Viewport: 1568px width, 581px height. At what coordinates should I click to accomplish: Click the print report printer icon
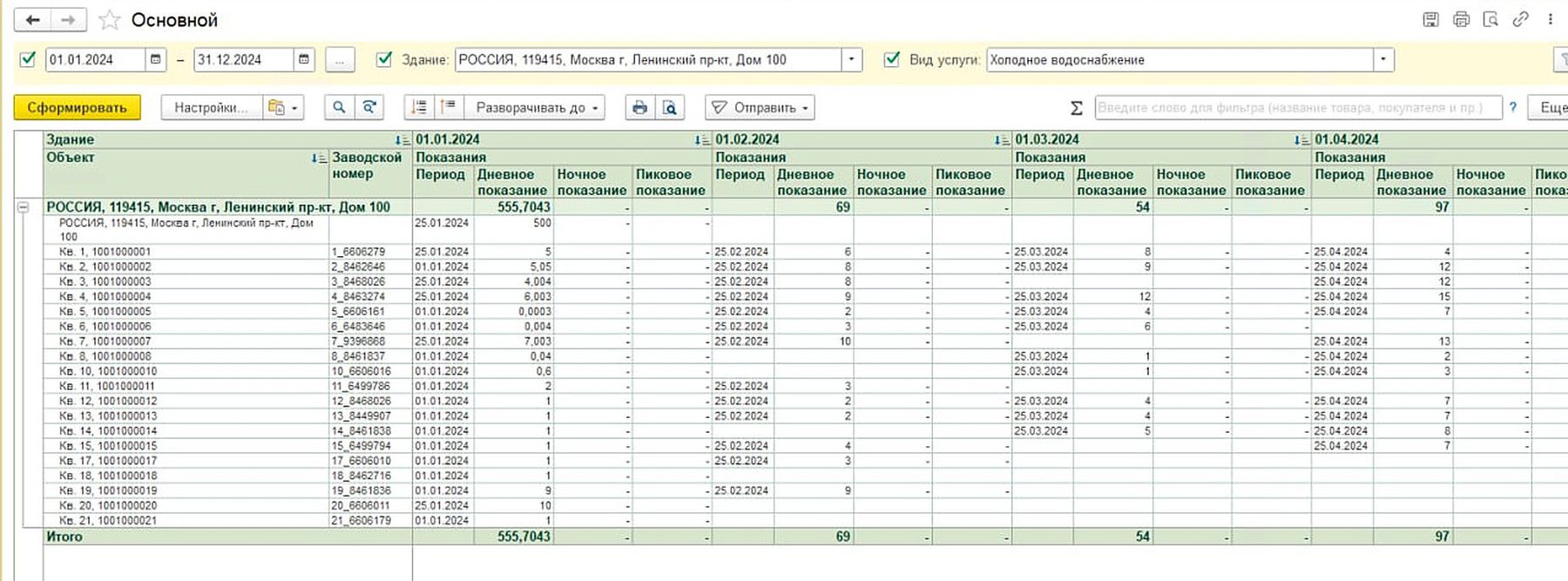(x=640, y=107)
